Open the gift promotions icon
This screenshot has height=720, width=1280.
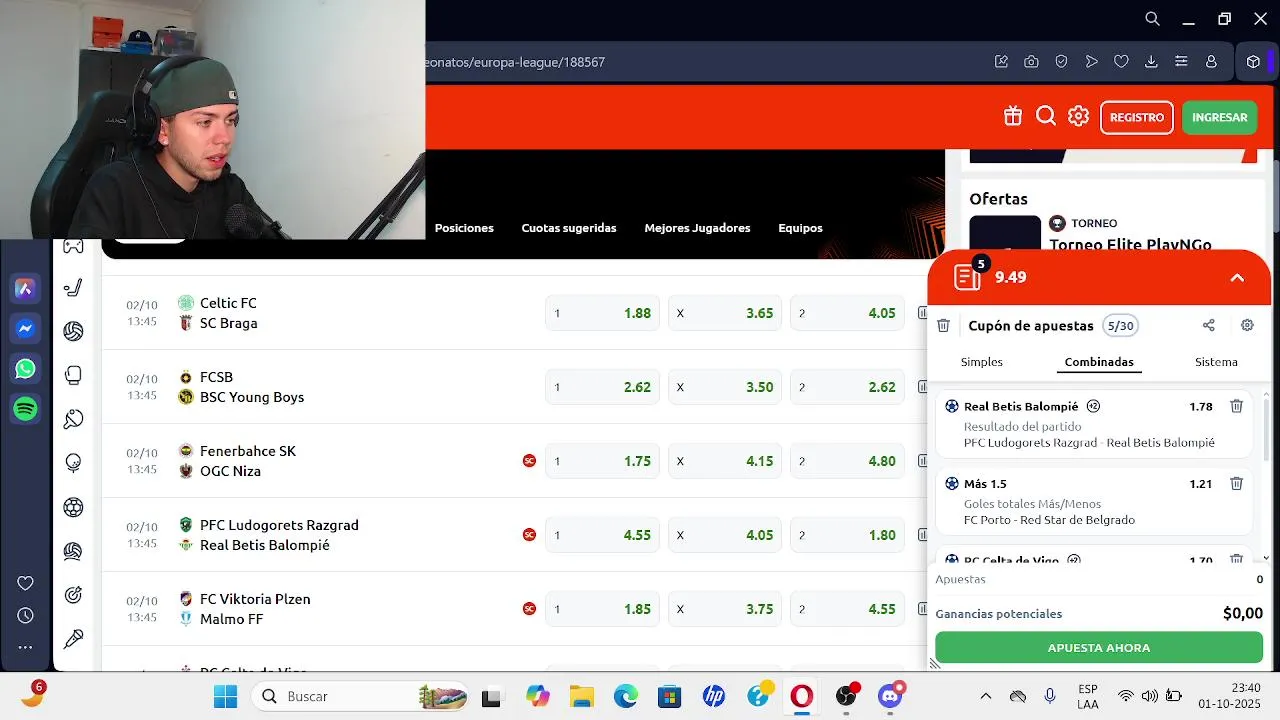[x=1013, y=116]
